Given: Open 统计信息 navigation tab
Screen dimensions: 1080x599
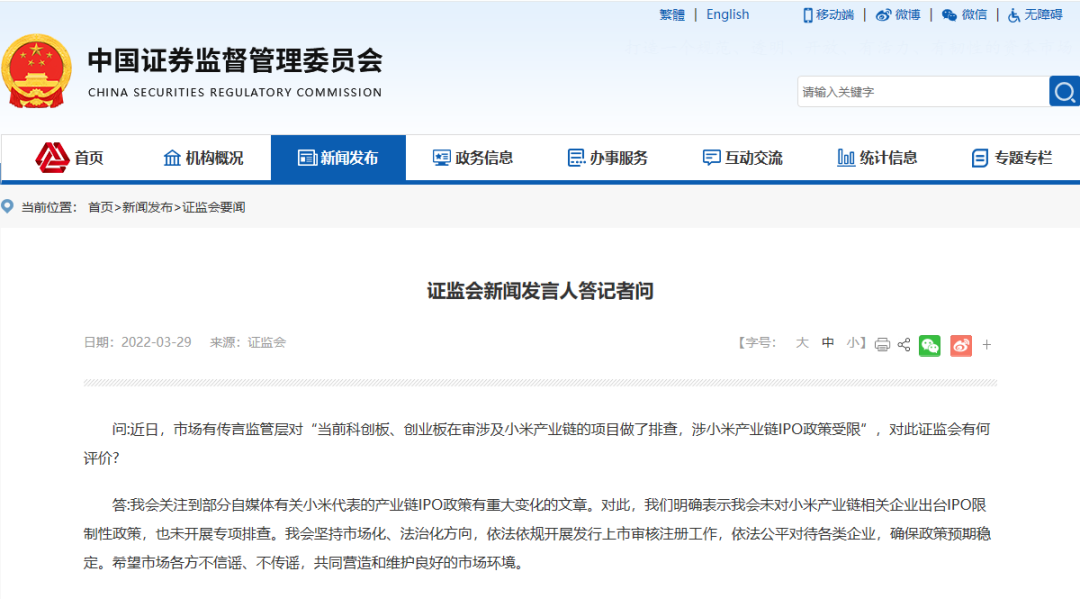Looking at the screenshot, I should tap(877, 158).
